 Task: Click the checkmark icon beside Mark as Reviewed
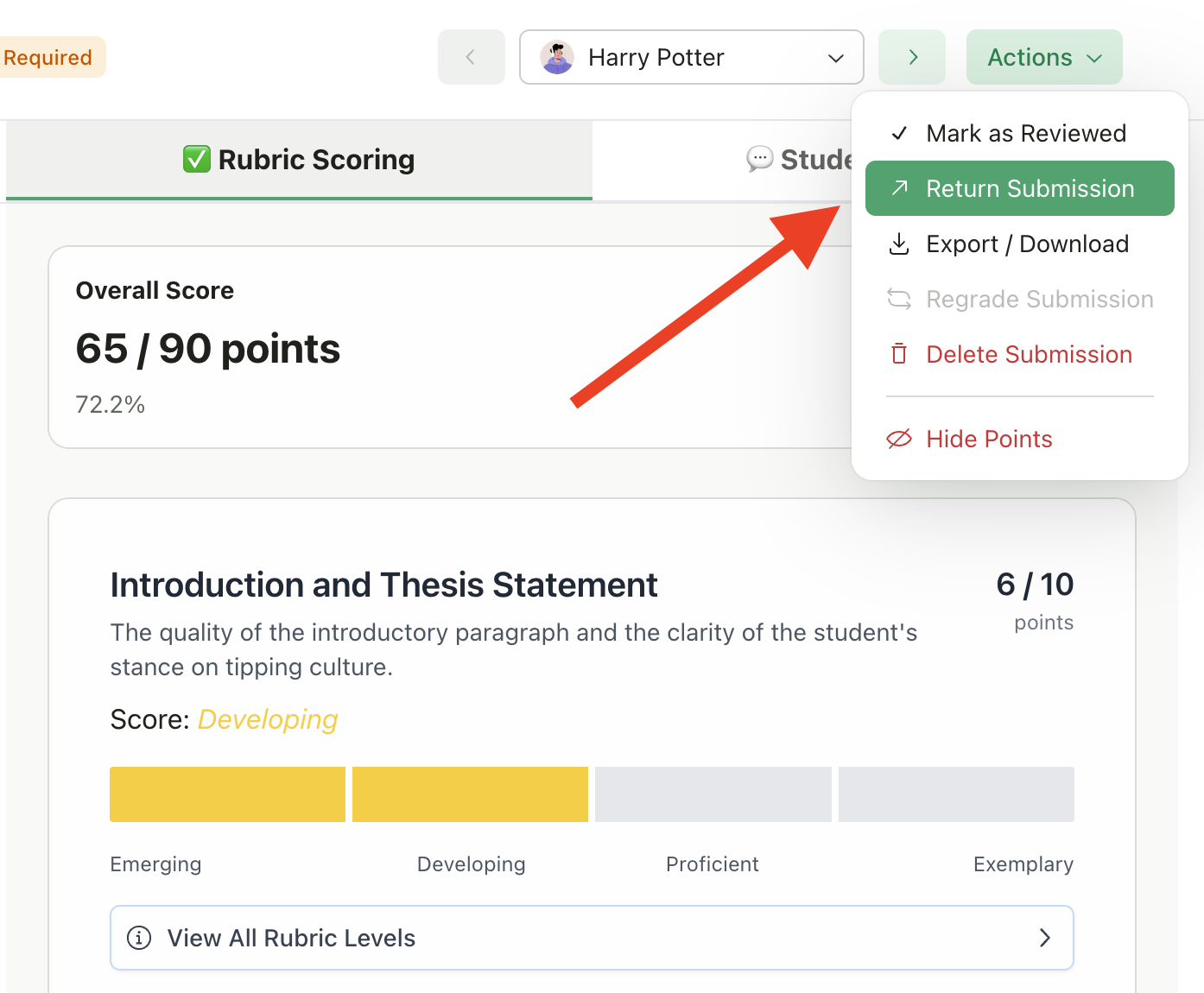(x=899, y=134)
